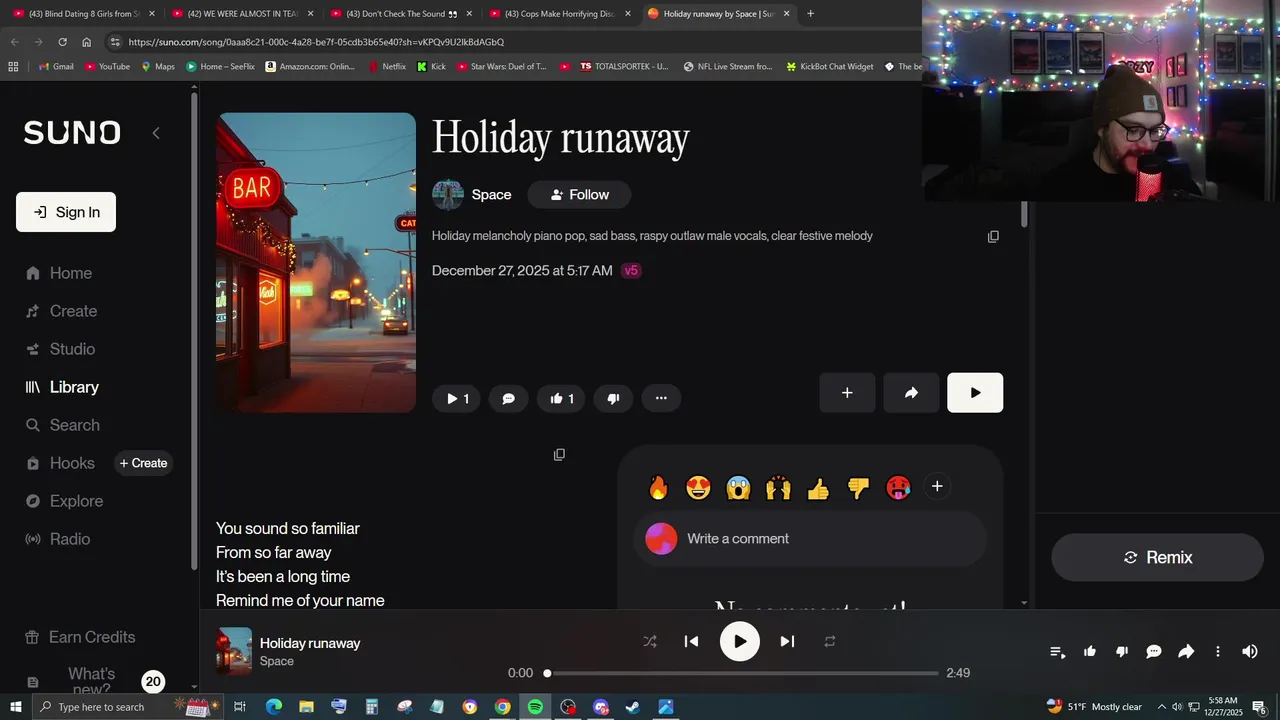Share the track from the player bar
1280x720 pixels.
(1186, 652)
